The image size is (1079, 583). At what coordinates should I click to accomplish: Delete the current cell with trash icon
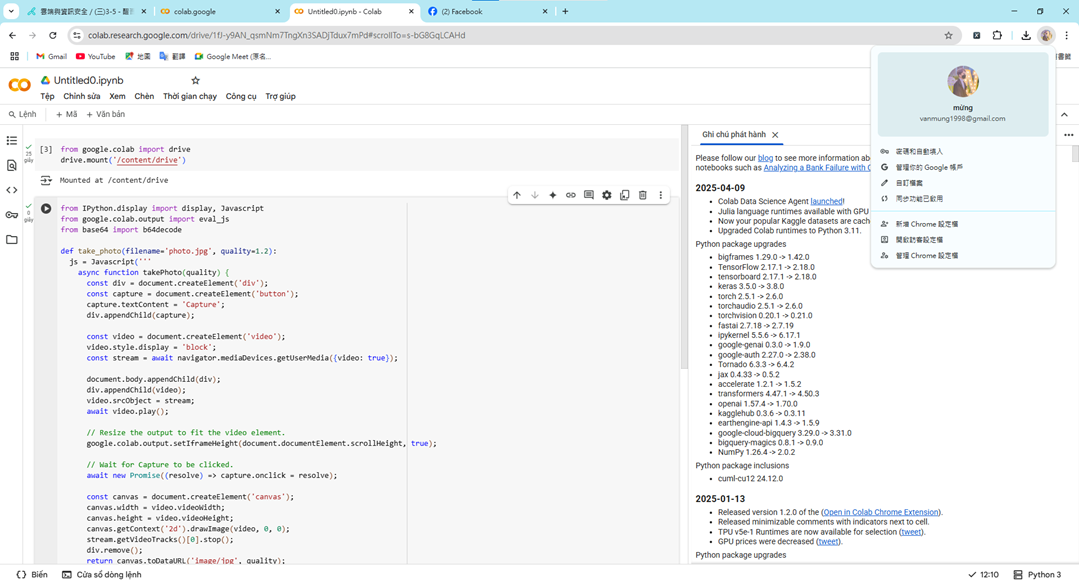(x=642, y=195)
